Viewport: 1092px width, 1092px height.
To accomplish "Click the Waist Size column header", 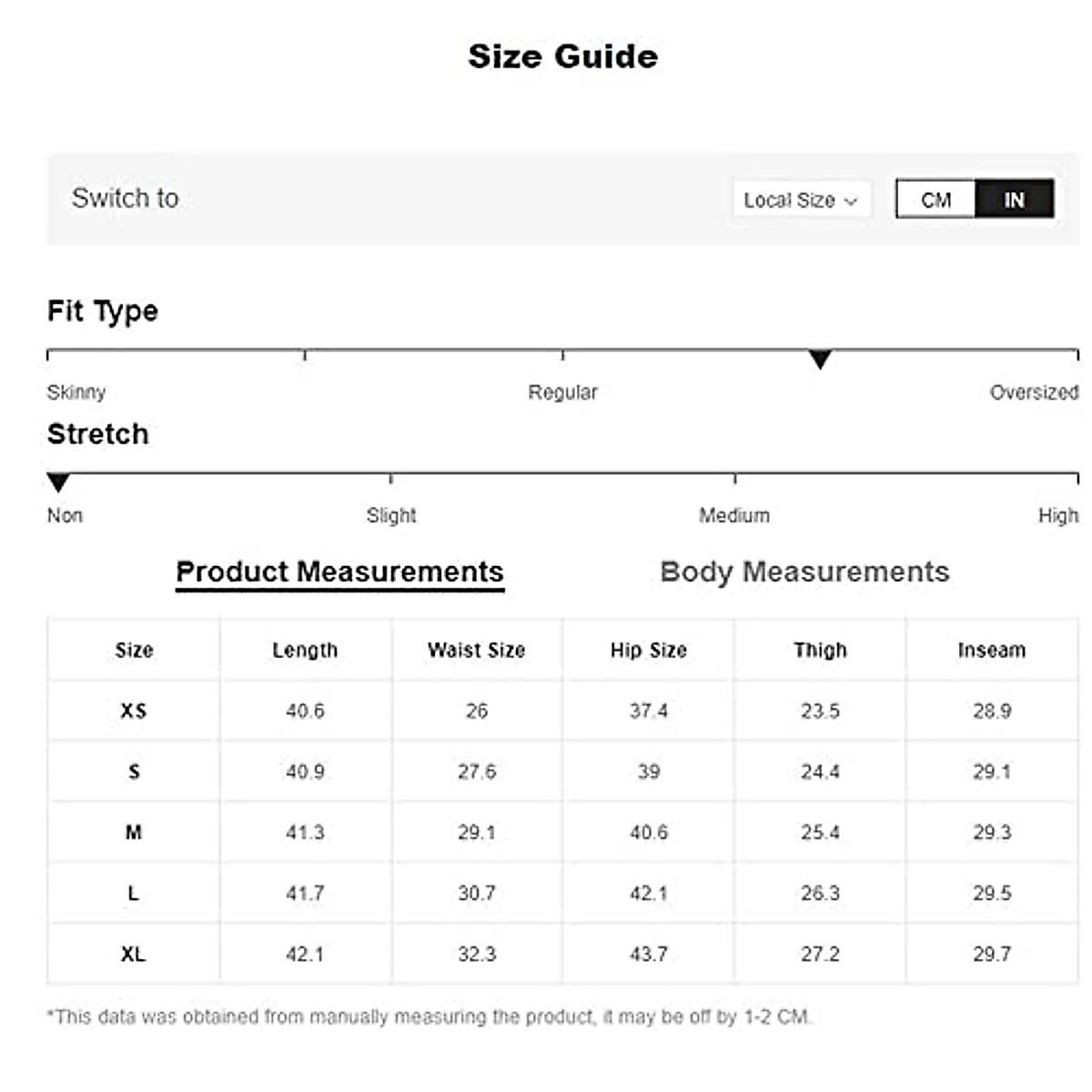I will [x=477, y=650].
